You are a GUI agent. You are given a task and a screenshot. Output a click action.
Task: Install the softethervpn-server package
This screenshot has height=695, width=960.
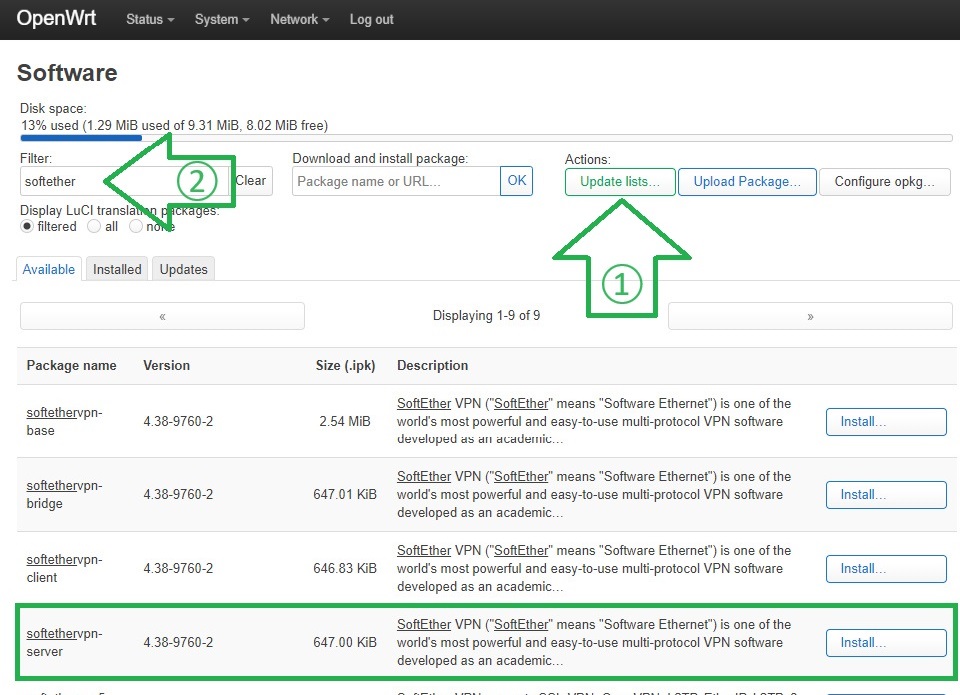pyautogui.click(x=885, y=642)
